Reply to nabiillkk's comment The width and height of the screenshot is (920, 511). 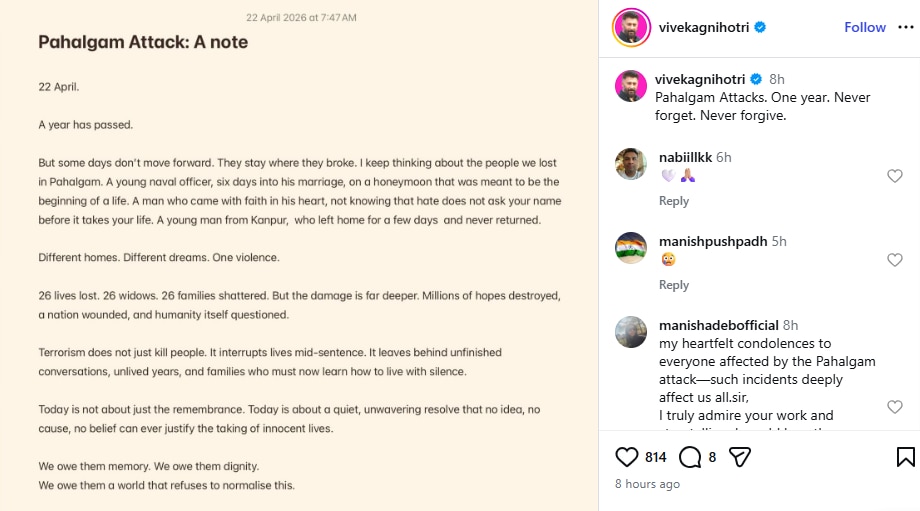[674, 201]
